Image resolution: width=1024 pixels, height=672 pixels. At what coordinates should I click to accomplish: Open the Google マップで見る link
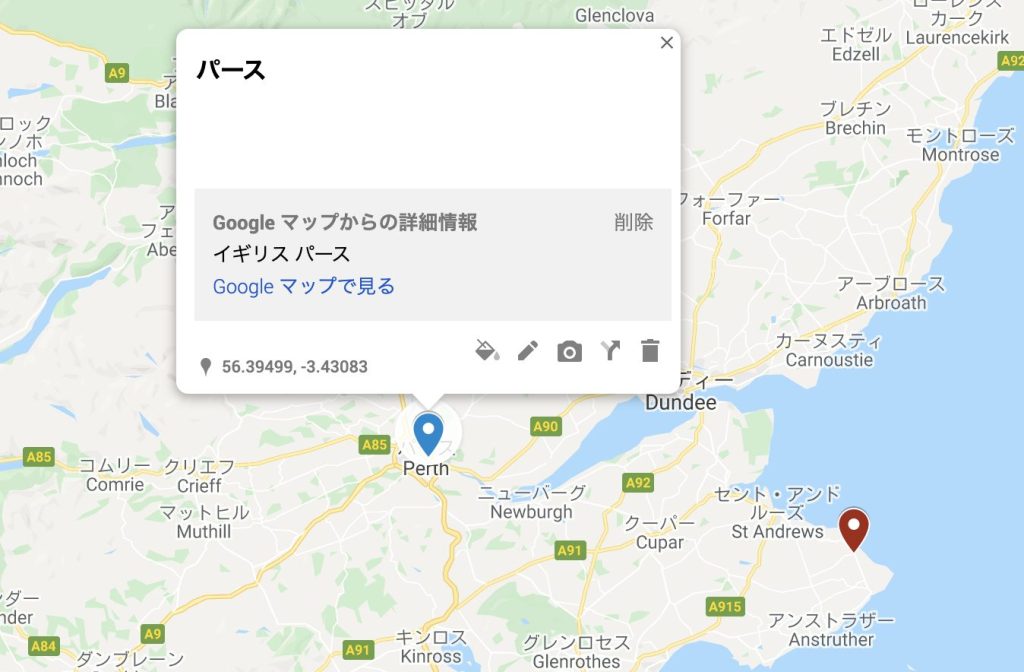click(x=304, y=286)
